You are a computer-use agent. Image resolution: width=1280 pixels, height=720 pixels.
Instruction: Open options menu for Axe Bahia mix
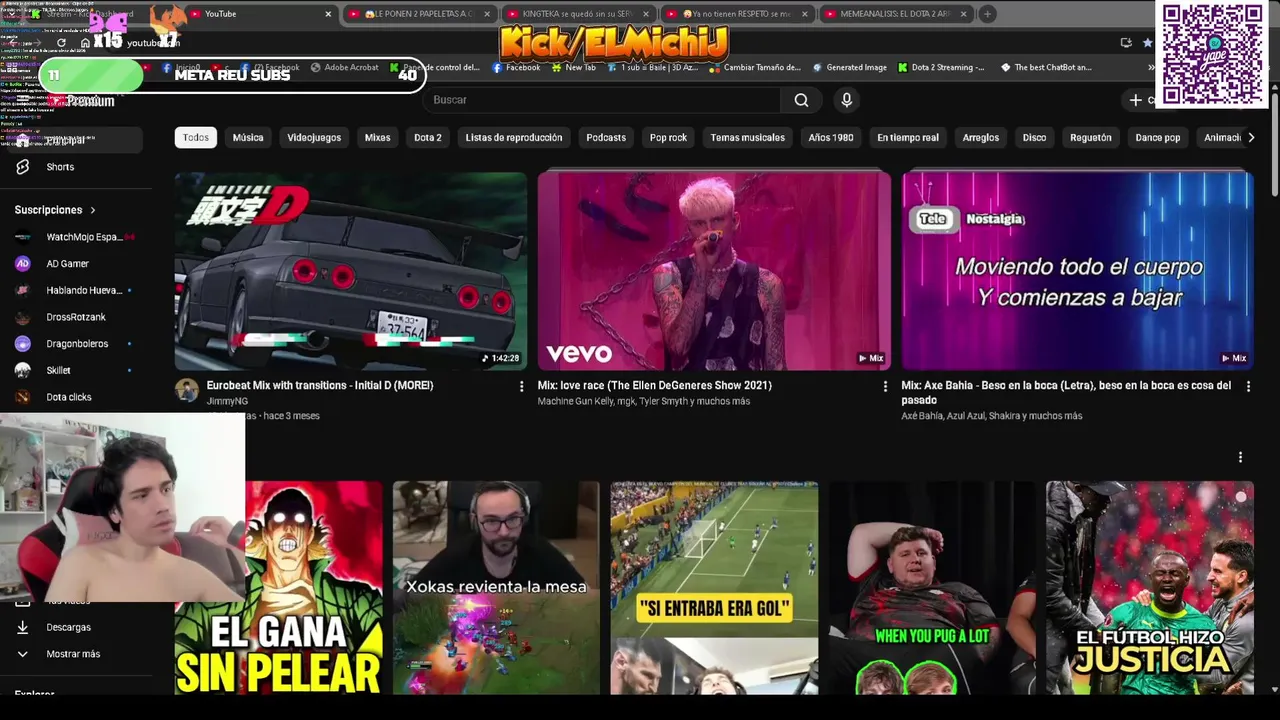click(x=1247, y=386)
